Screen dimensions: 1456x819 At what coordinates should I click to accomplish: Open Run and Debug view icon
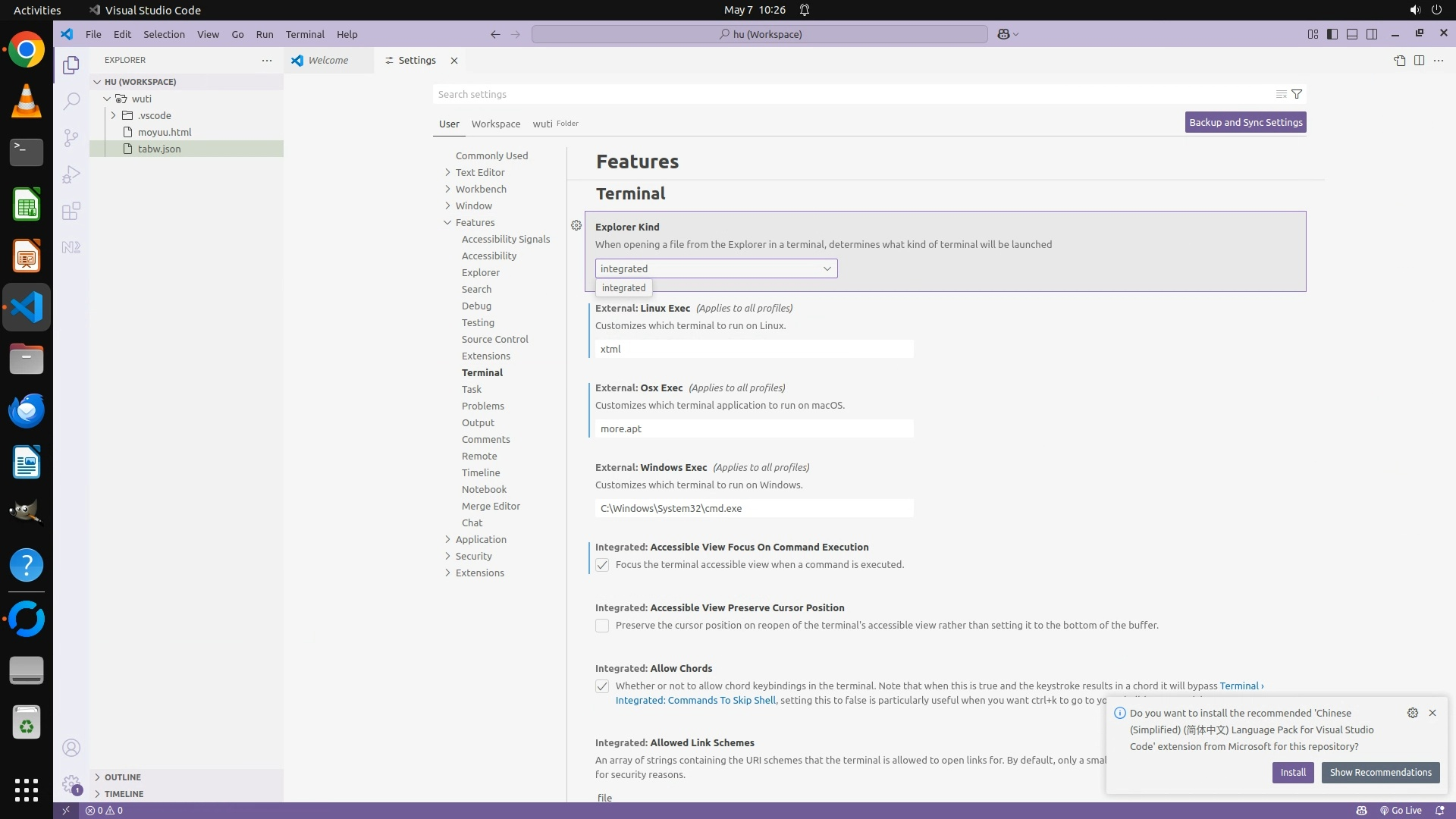click(x=71, y=174)
